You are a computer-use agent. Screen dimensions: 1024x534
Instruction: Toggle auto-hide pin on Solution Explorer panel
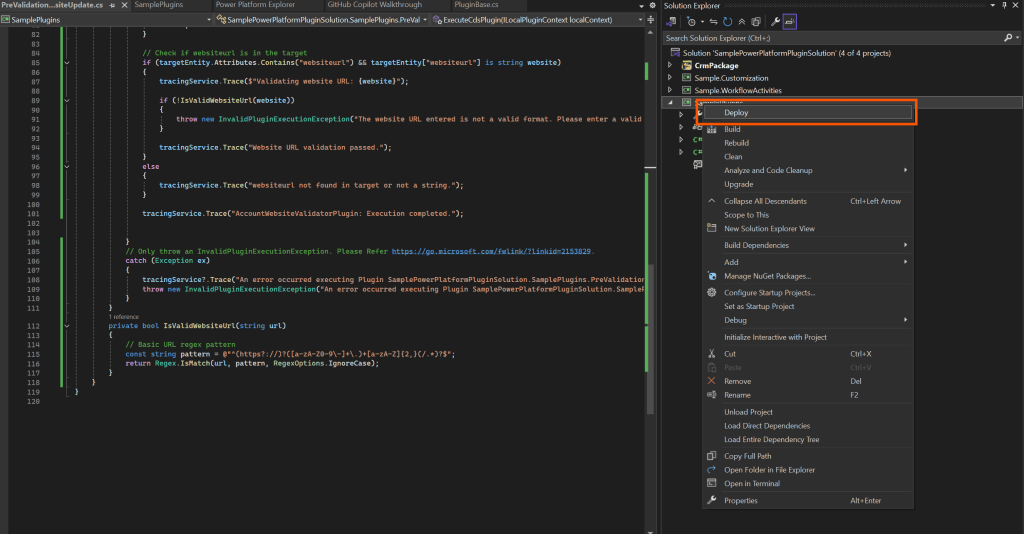pyautogui.click(x=1002, y=6)
